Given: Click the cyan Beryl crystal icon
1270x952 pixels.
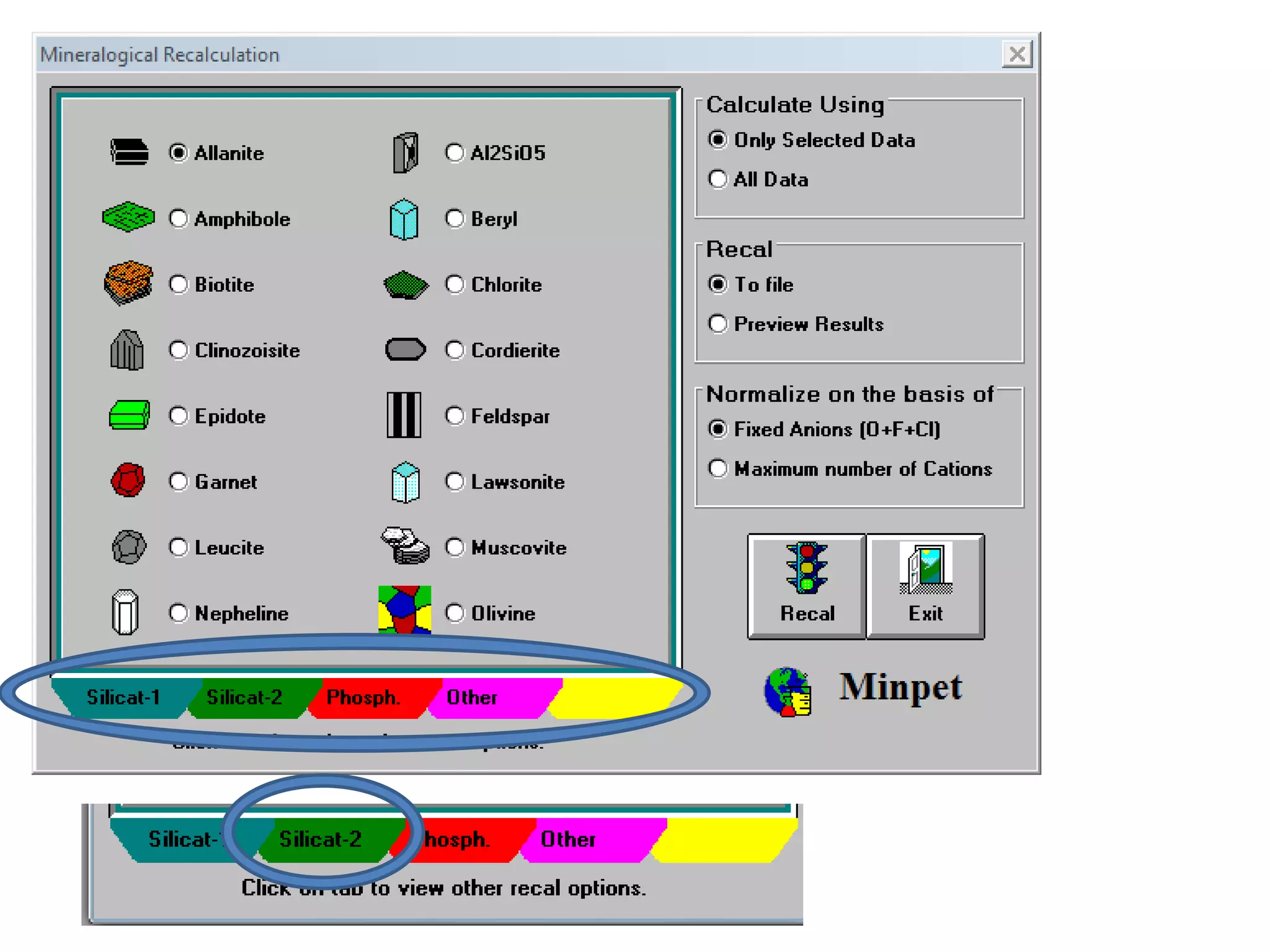Looking at the screenshot, I should pyautogui.click(x=404, y=219).
